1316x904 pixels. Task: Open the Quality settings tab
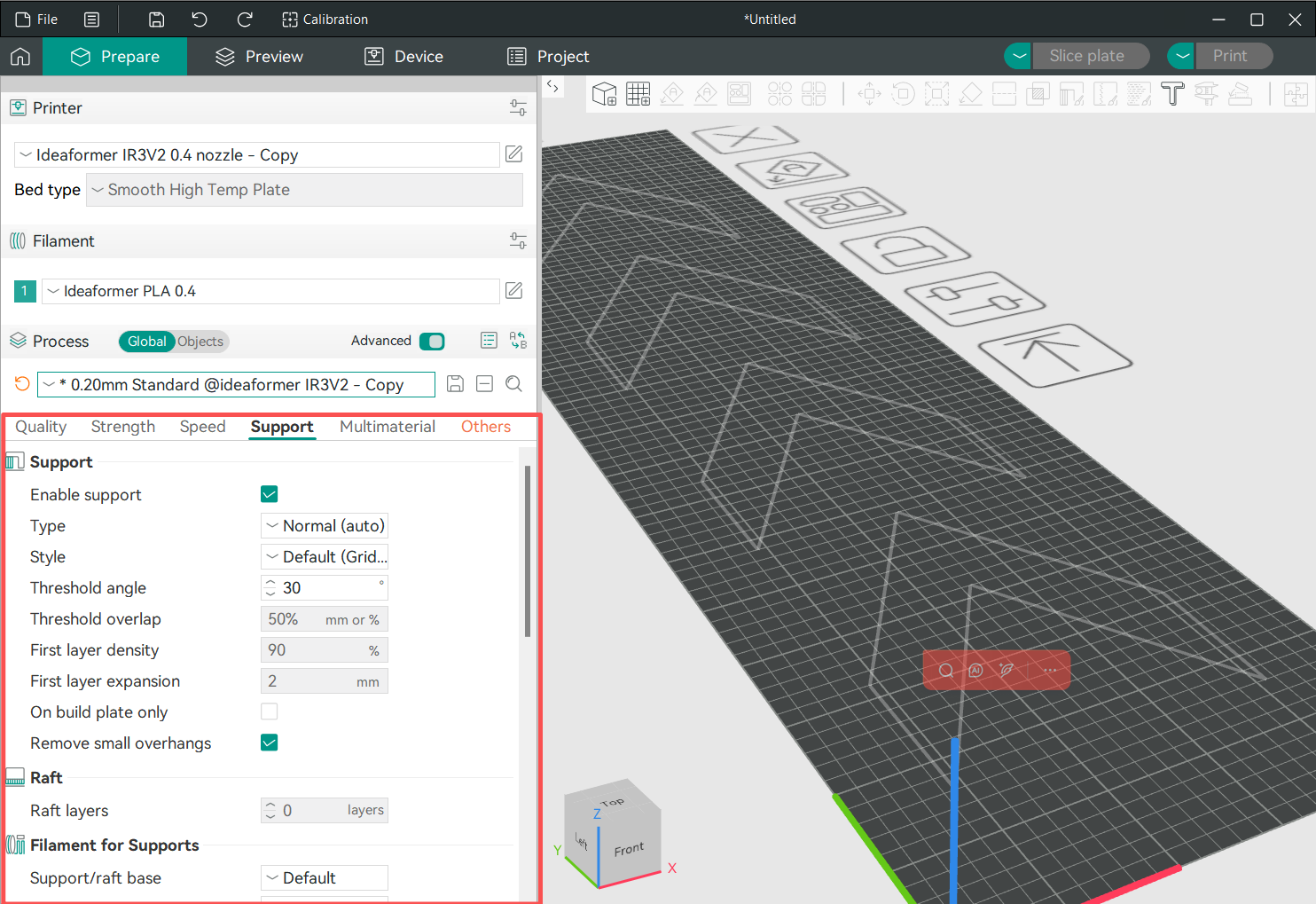click(41, 427)
